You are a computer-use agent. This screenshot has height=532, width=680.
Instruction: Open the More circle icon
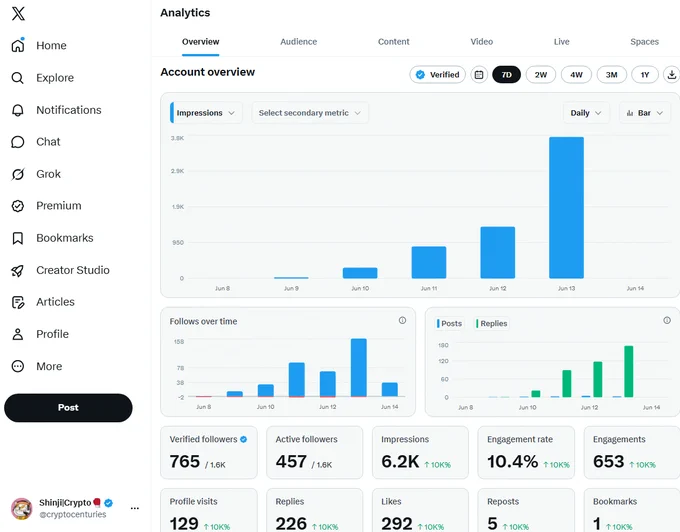pyautogui.click(x=18, y=366)
